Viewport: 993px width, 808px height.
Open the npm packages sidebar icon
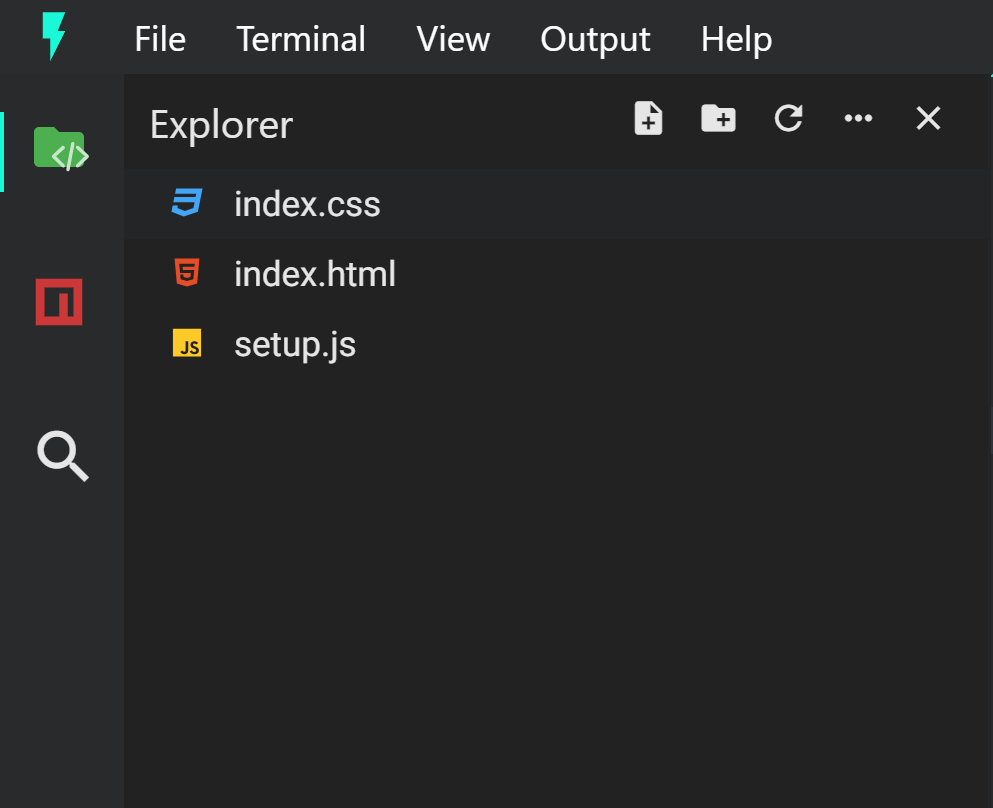coord(59,302)
